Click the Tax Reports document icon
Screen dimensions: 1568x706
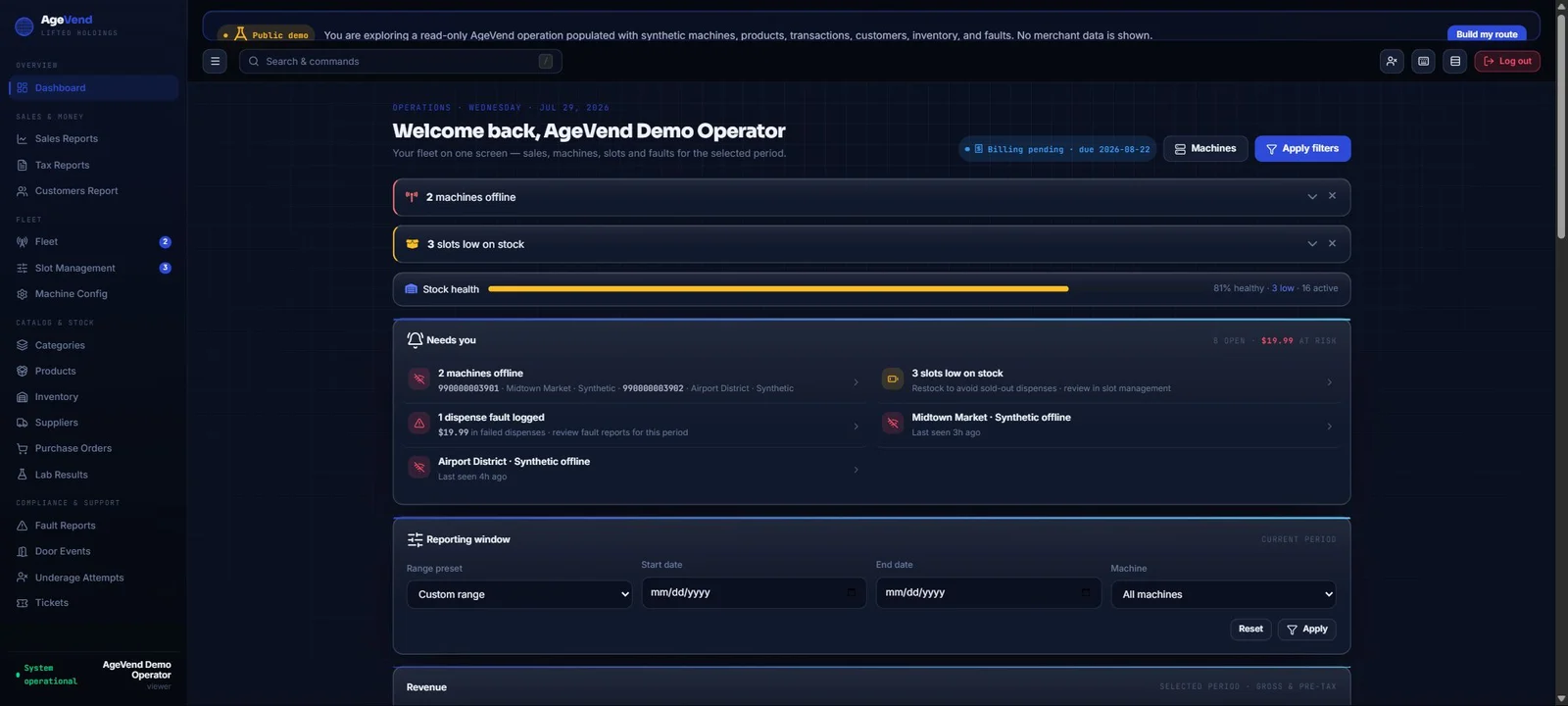23,165
